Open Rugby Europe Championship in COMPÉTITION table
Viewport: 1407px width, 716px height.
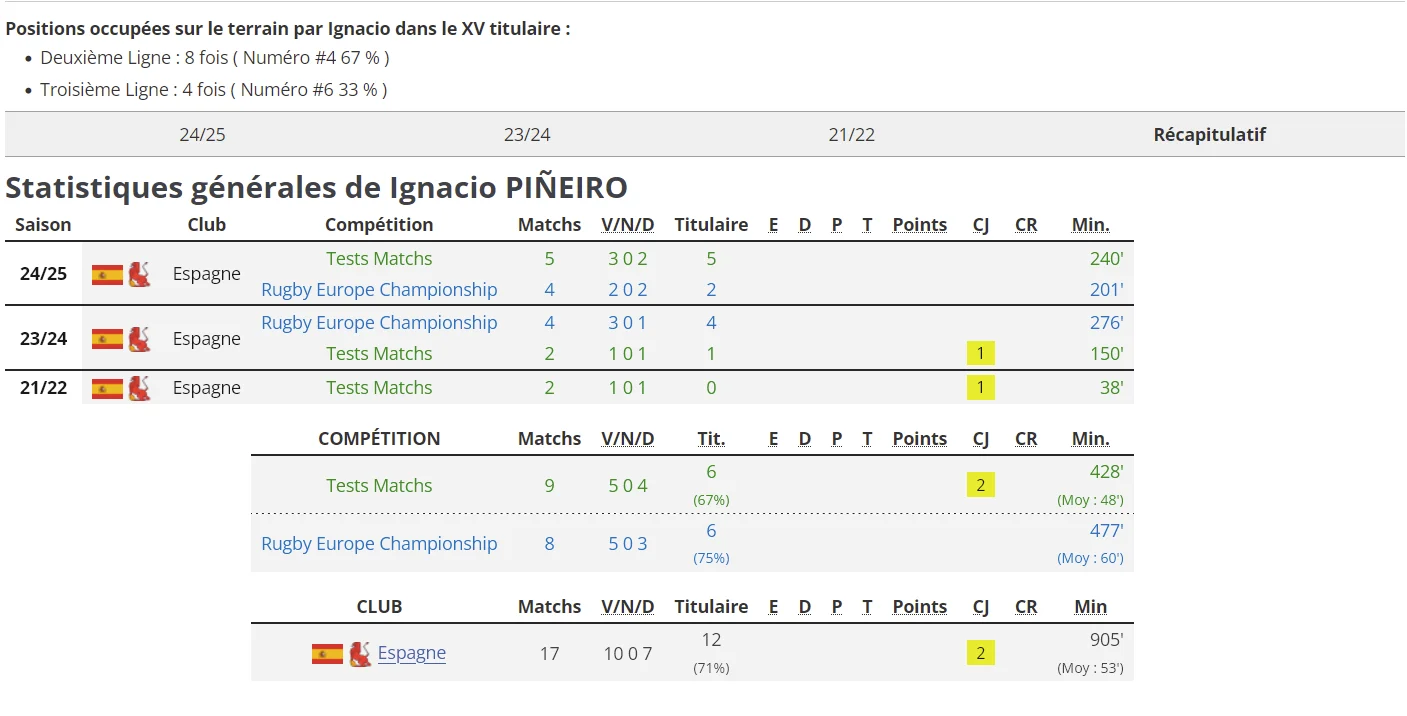pos(379,543)
